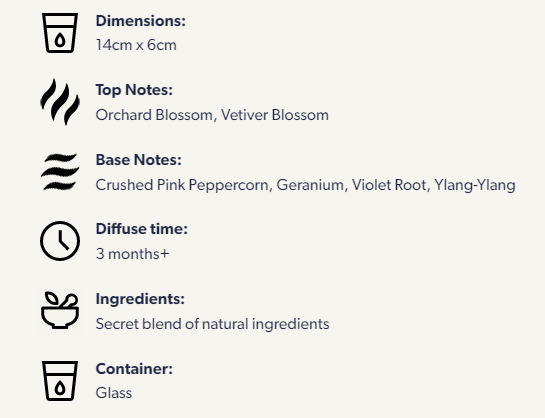Viewport: 545px width, 418px height.
Task: Click the horizontal waves Base Notes icon
Action: pyautogui.click(x=60, y=172)
